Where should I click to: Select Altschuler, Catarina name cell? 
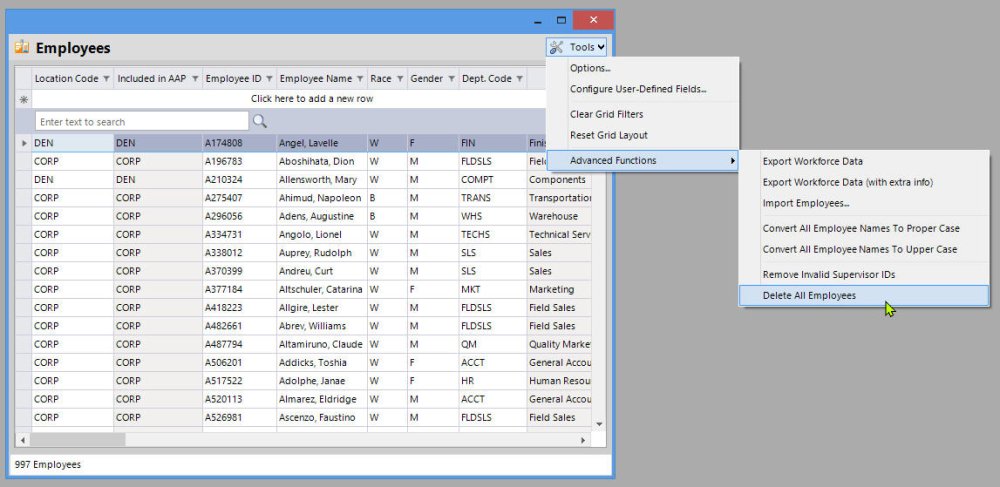pos(321,289)
